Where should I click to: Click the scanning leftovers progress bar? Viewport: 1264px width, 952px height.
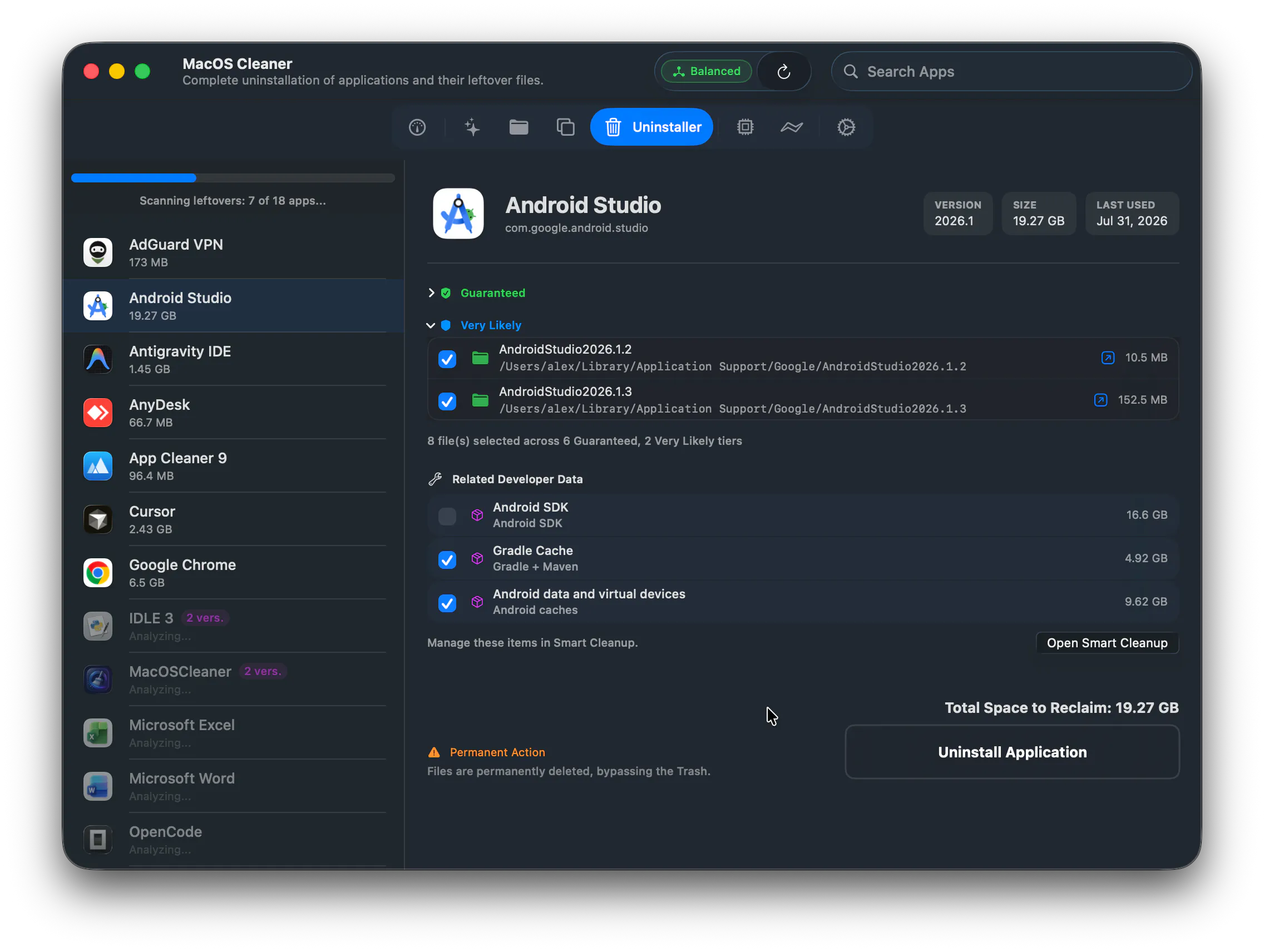(x=233, y=178)
